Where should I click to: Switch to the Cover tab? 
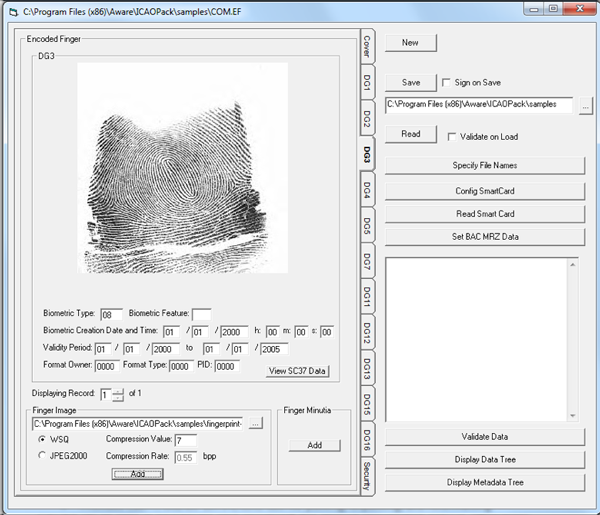pos(367,45)
